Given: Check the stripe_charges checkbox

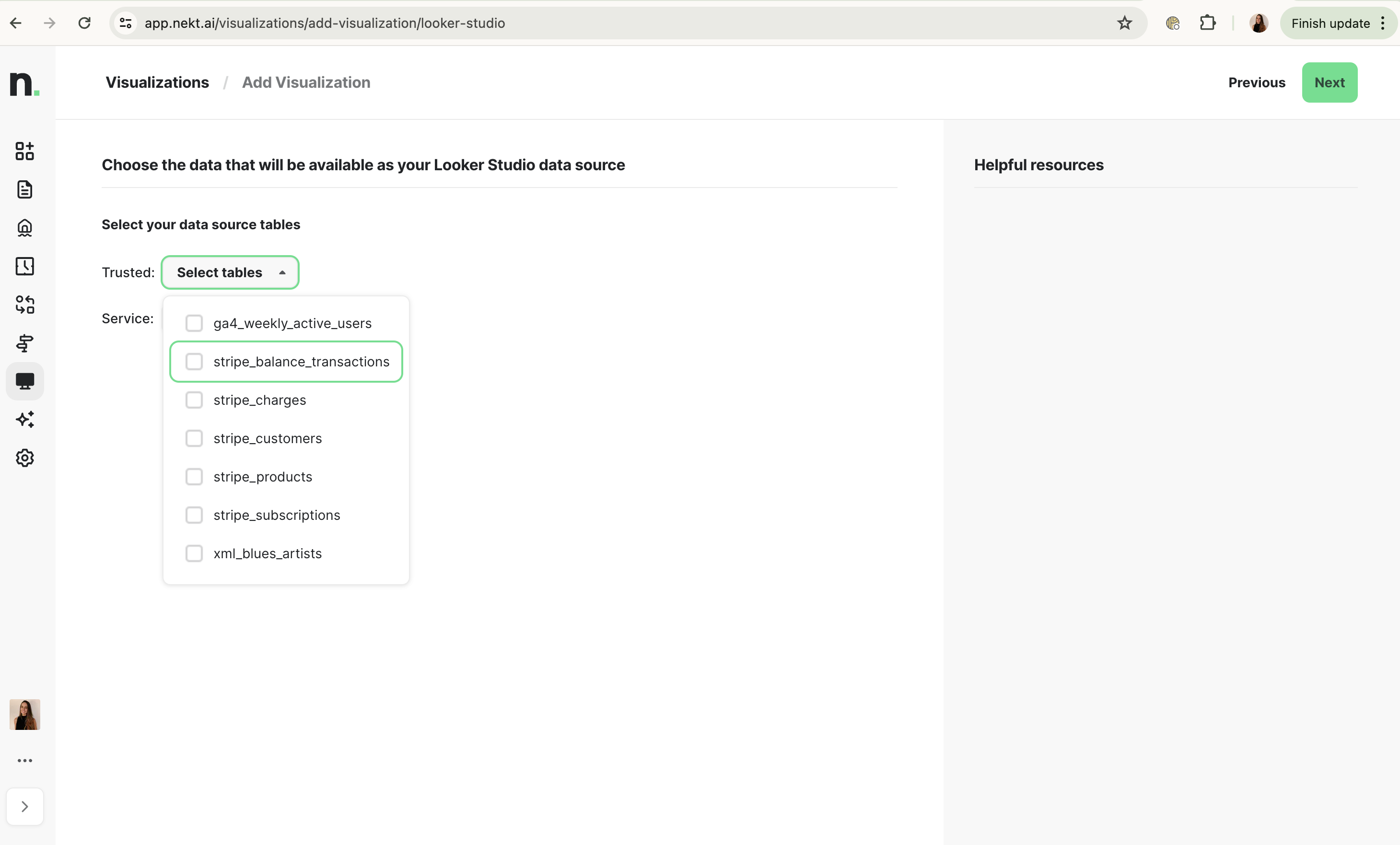Looking at the screenshot, I should pos(194,400).
